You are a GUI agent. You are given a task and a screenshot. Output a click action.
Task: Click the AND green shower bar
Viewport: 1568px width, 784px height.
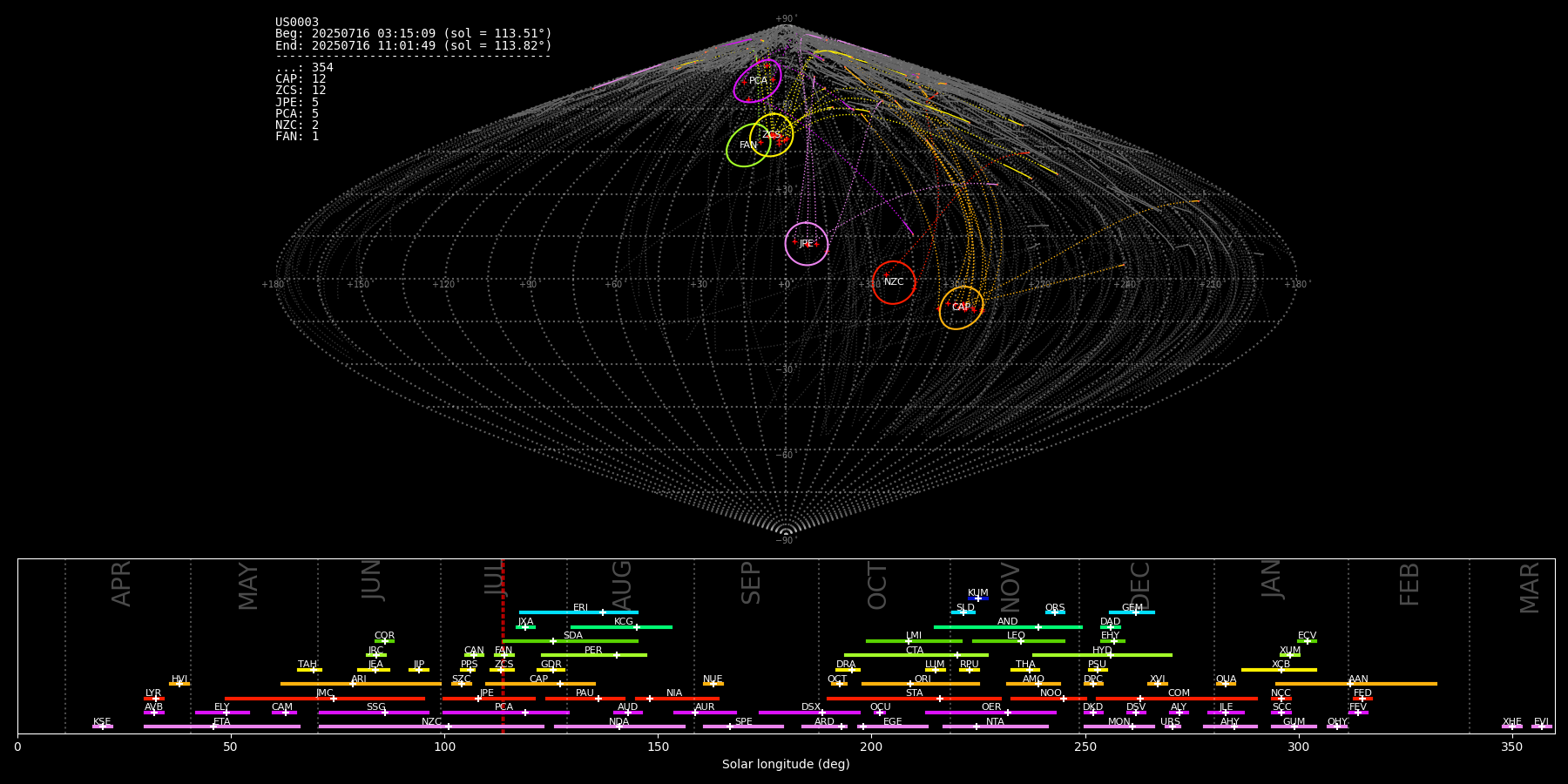1008,626
